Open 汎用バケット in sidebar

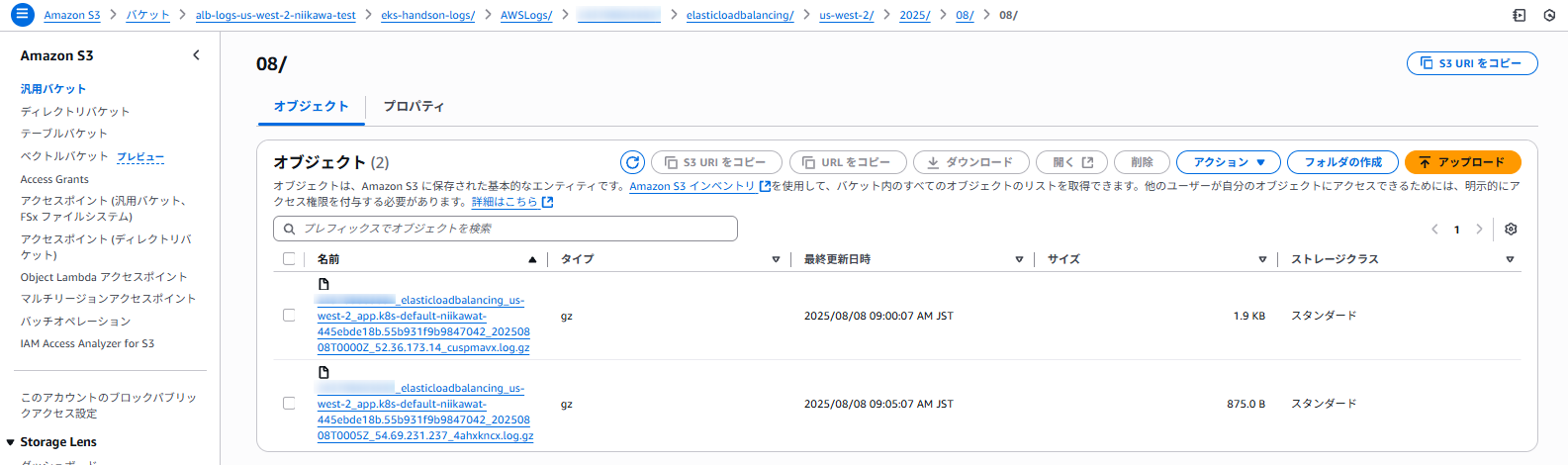pyautogui.click(x=53, y=89)
